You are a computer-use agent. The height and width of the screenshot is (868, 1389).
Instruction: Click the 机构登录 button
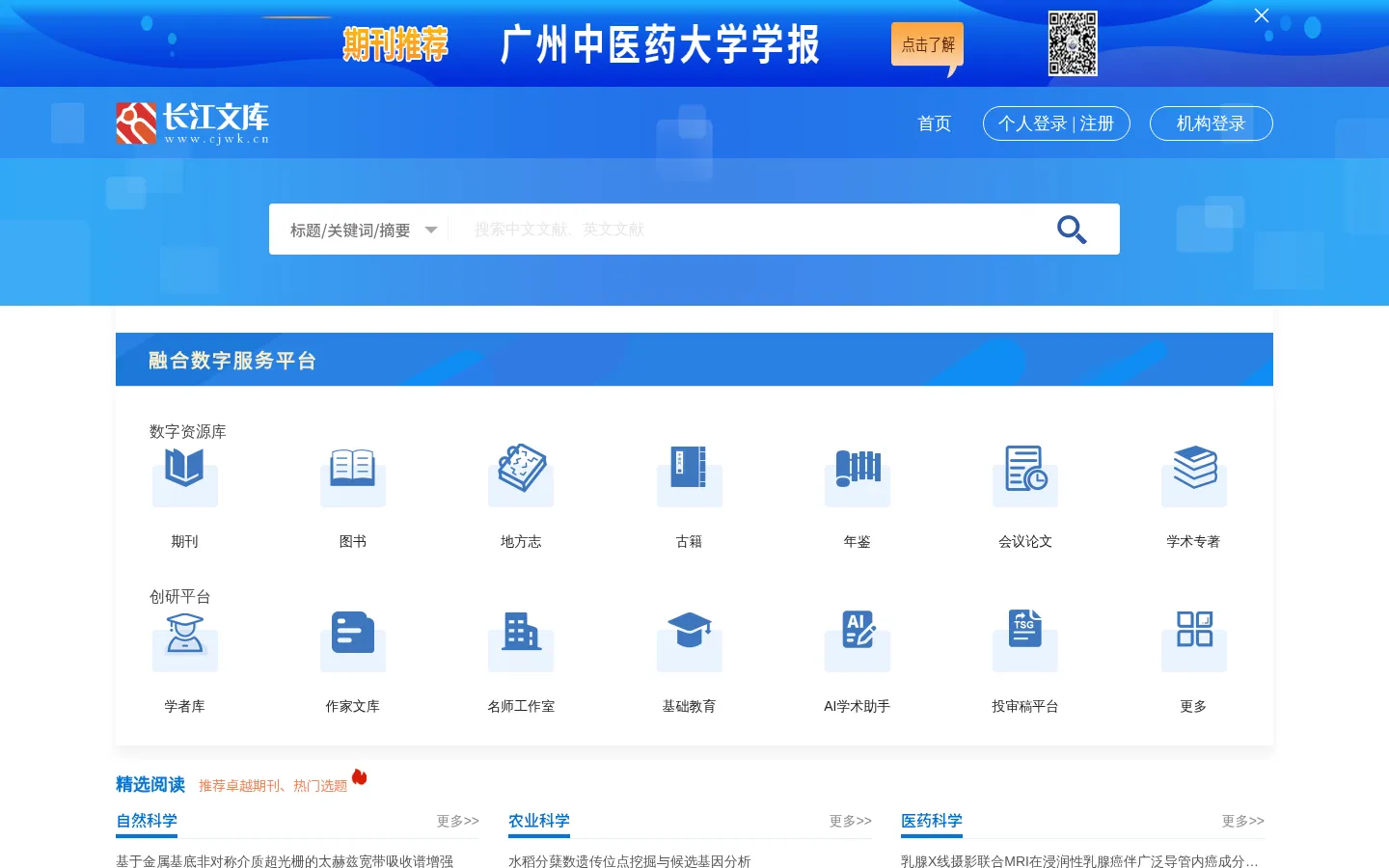point(1212,123)
